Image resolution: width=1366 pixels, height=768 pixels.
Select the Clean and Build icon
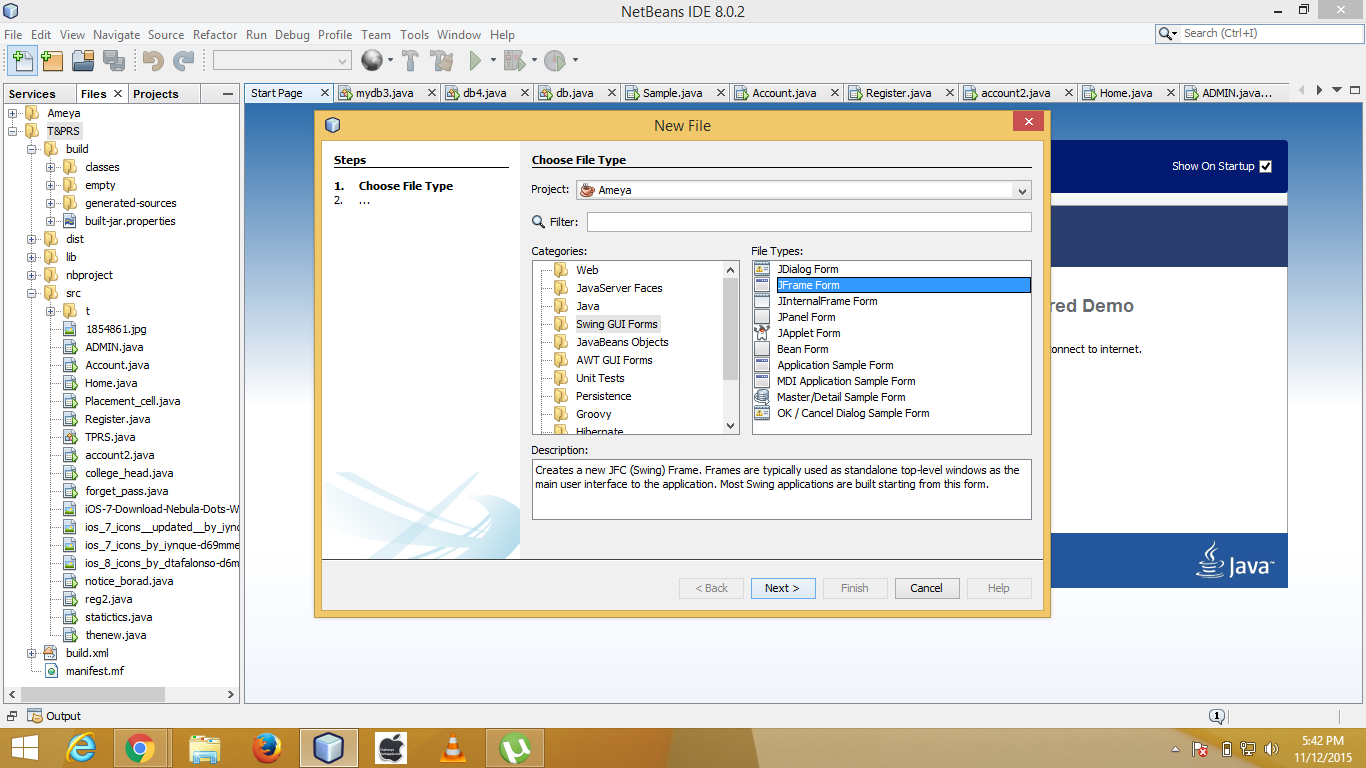(x=441, y=61)
